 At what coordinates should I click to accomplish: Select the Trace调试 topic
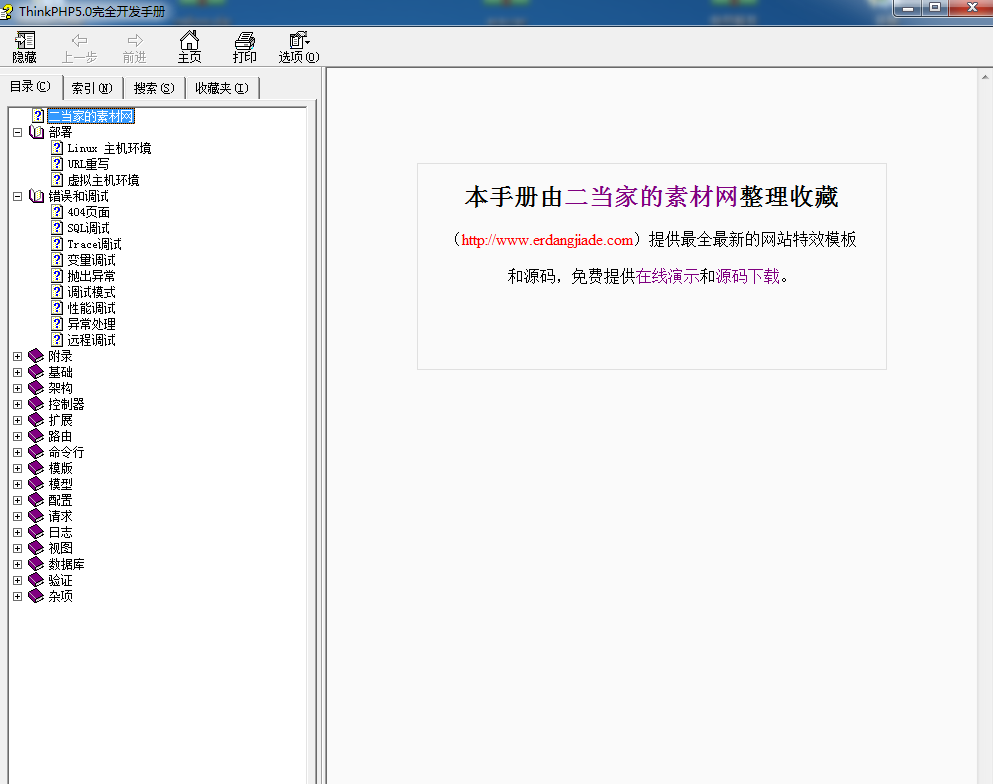click(94, 244)
